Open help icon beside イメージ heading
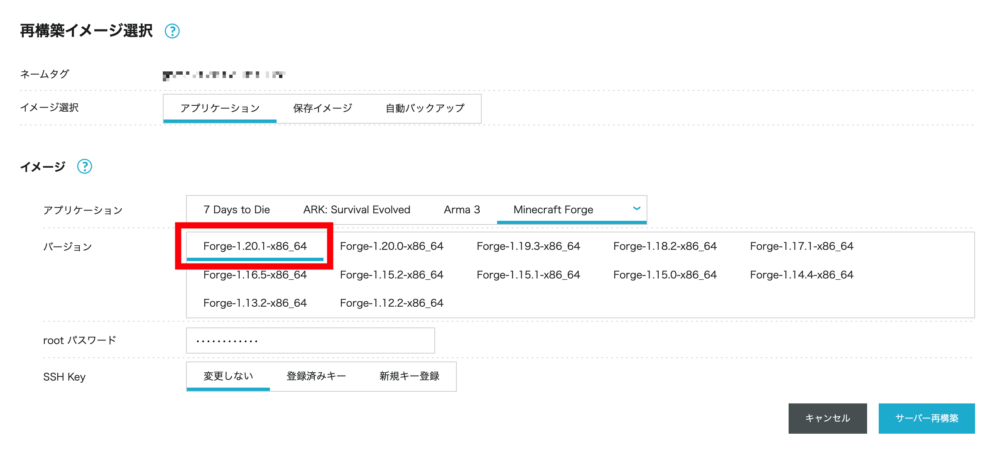 84,167
